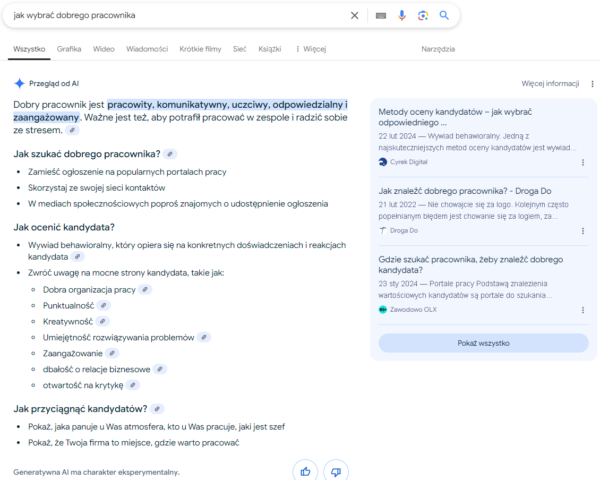Viewport: 600px width, 480px height.
Task: Click the highlighted text 'pracowity, komunikatywny, uczciwy'
Action: (x=189, y=104)
